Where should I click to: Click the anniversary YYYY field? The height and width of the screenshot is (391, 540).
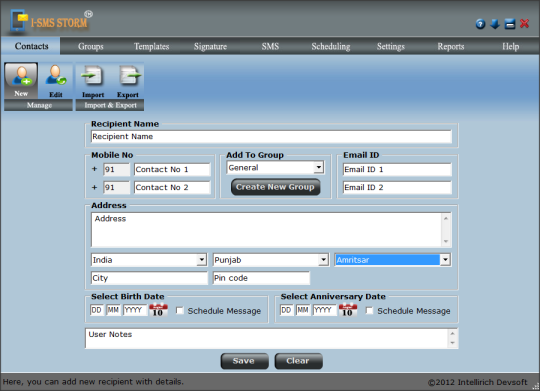324,310
